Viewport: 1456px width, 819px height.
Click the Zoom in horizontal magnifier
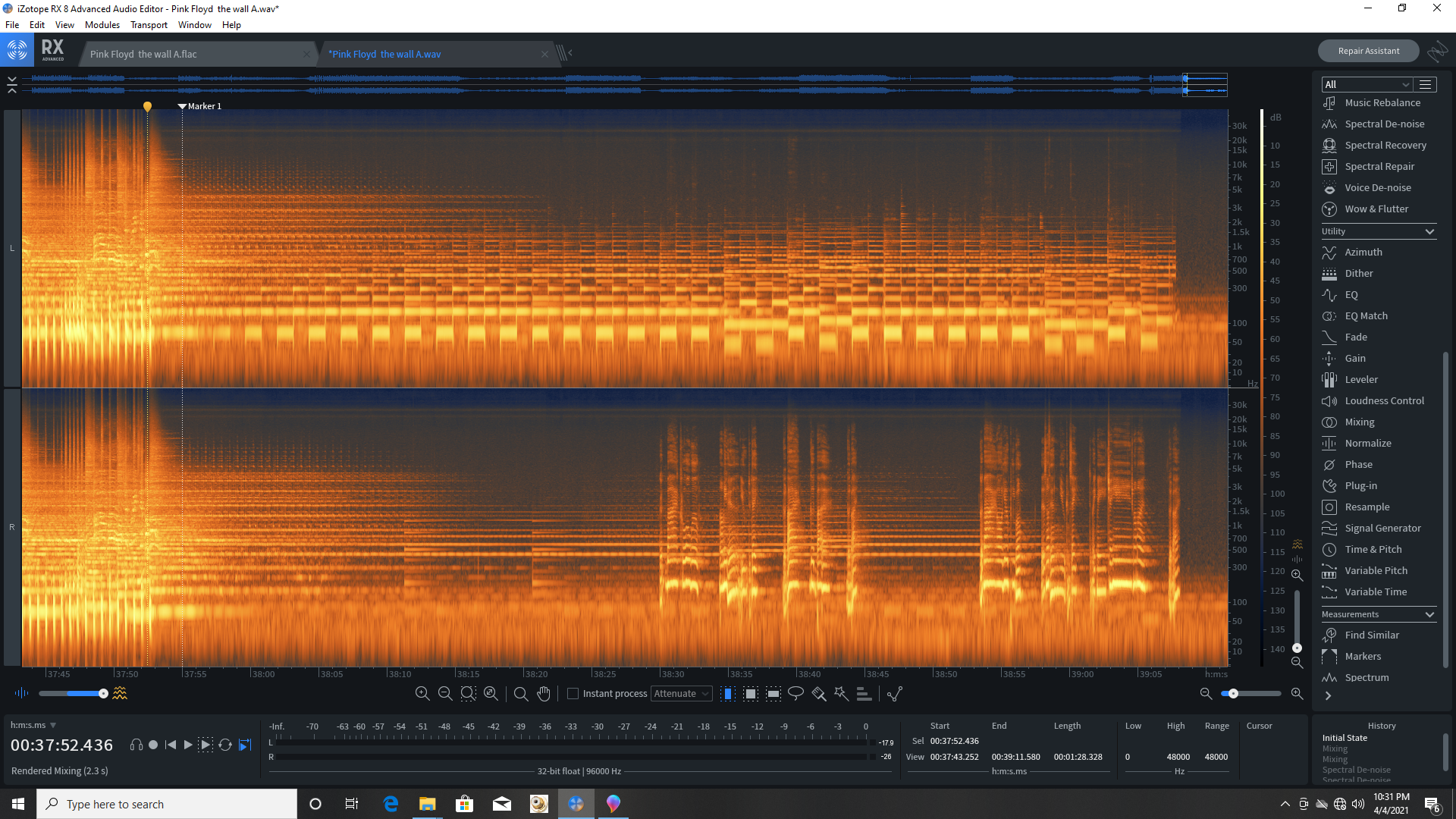click(x=422, y=693)
